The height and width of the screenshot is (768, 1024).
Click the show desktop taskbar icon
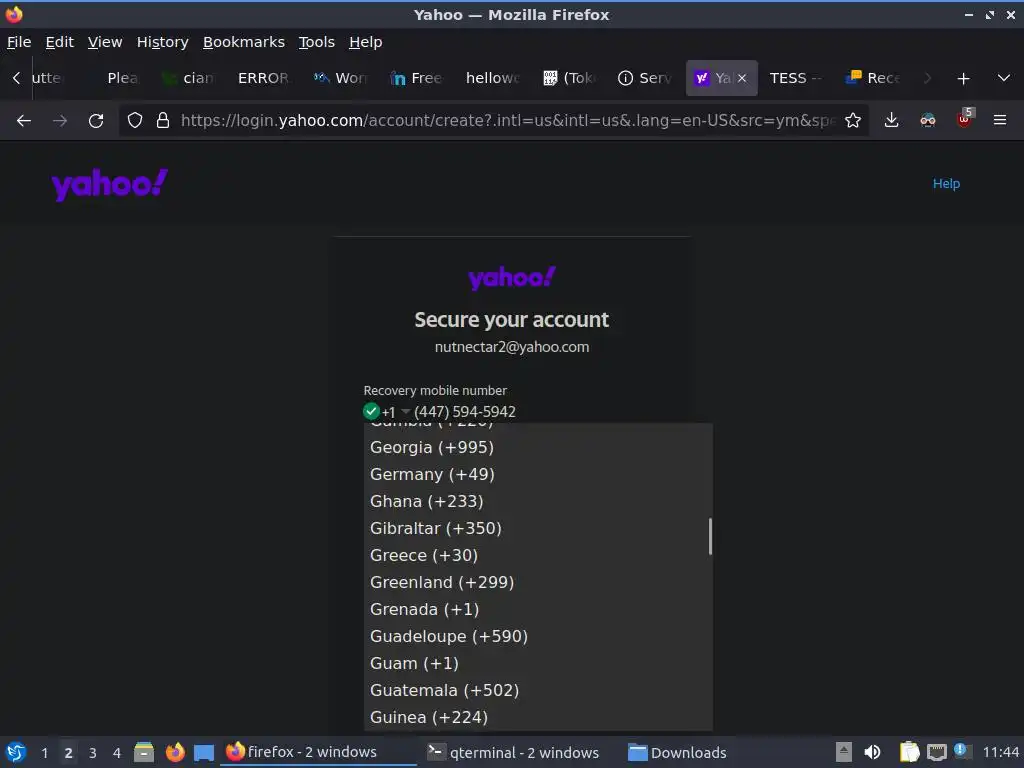click(x=204, y=752)
